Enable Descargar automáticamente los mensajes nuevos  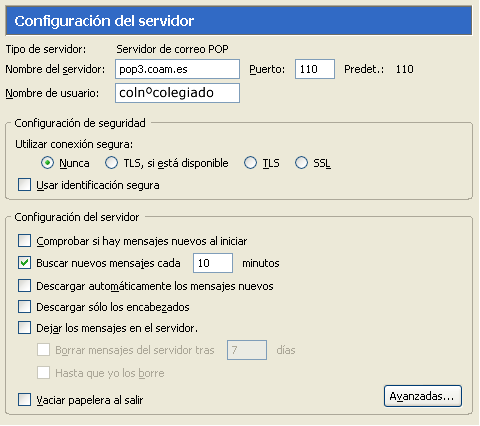tap(24, 286)
